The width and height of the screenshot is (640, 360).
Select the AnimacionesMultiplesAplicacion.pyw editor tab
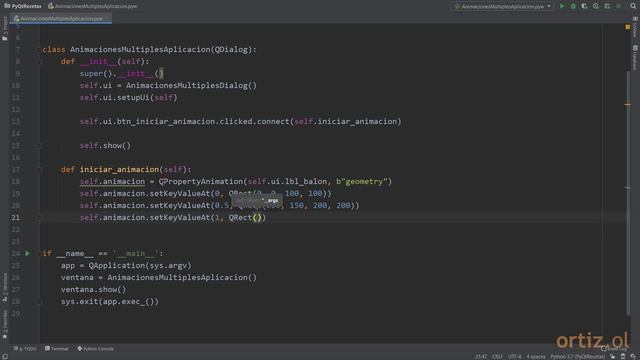click(61, 19)
